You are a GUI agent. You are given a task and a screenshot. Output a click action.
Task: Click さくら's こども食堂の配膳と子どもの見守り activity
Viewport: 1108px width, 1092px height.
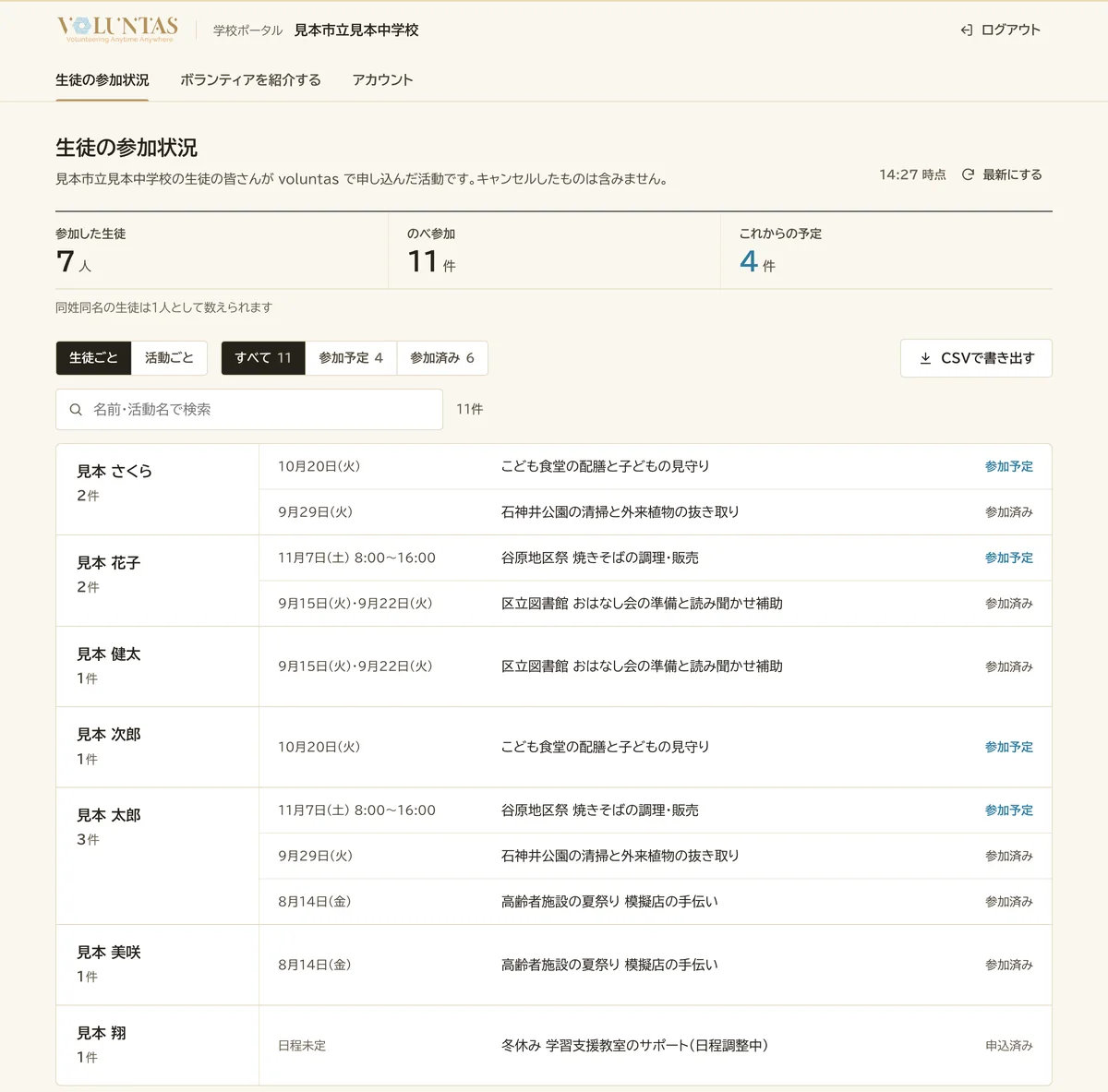pos(605,466)
